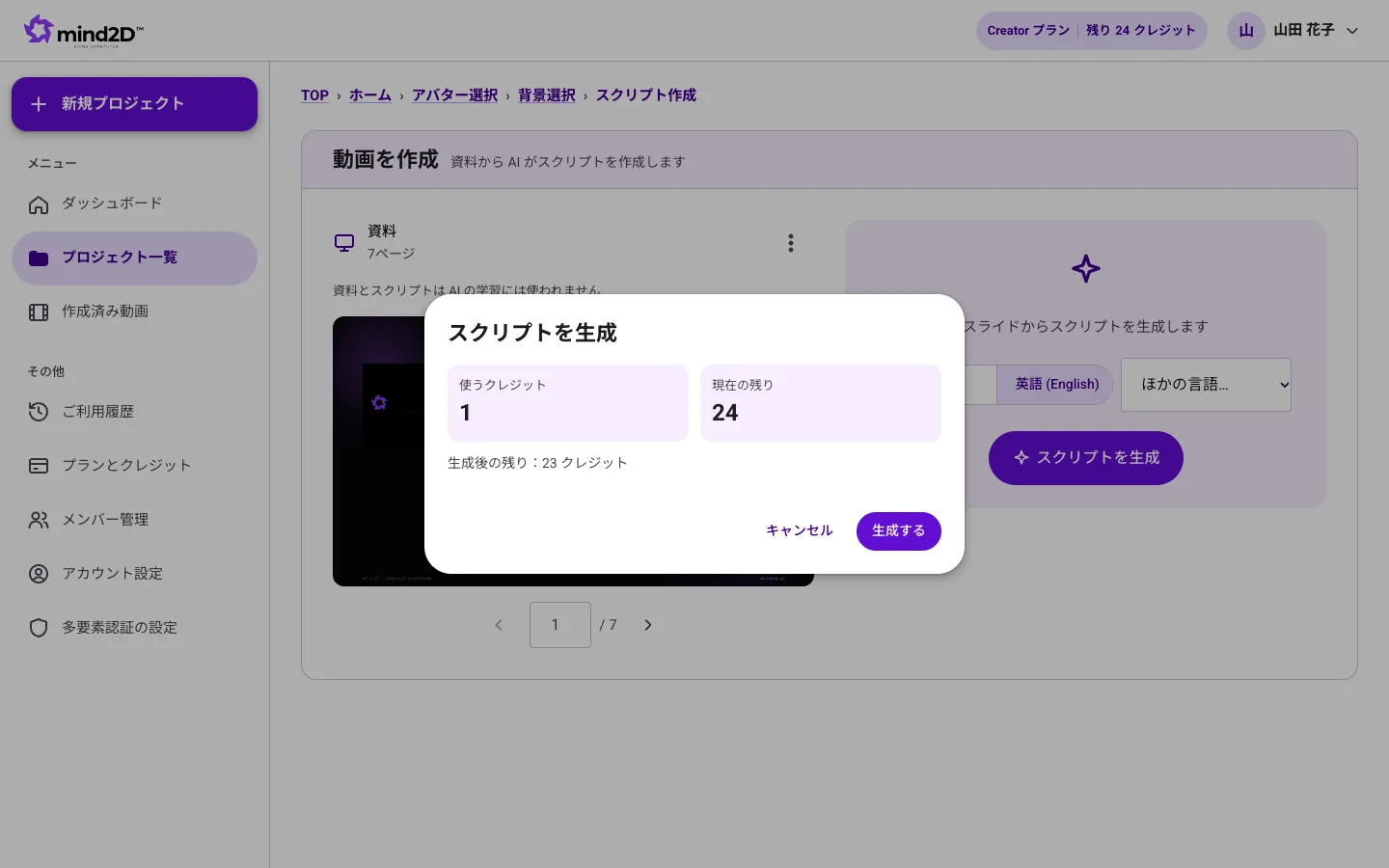Select プロジェクト一覧 in sidebar
1389x868 pixels.
tap(134, 258)
